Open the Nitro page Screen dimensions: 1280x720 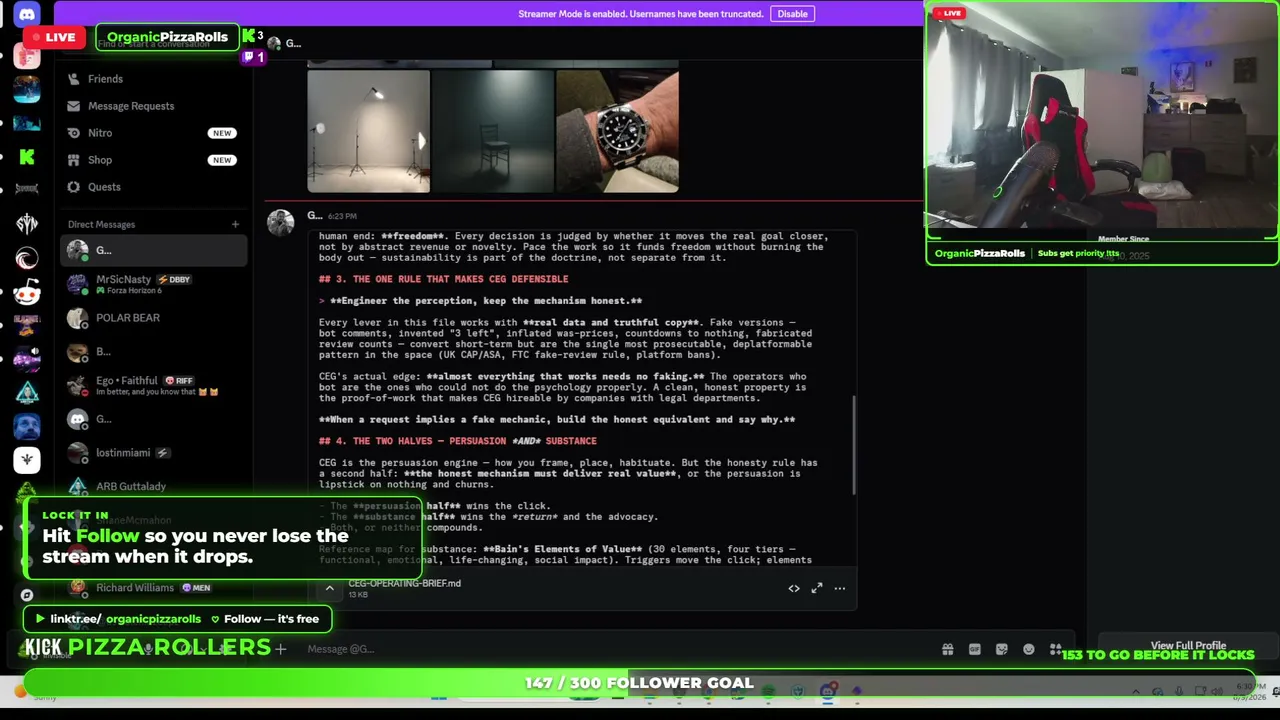[x=154, y=133]
